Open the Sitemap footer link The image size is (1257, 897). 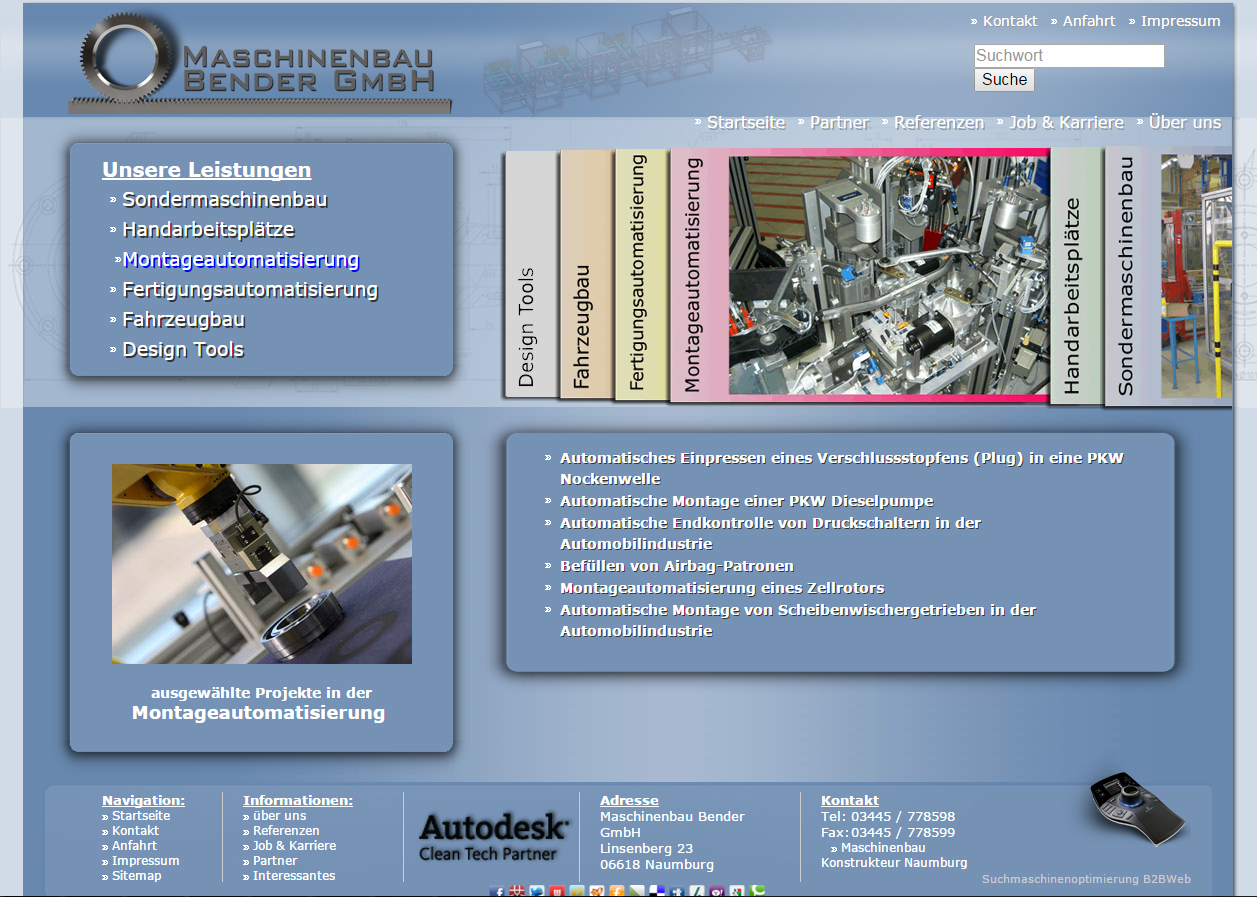(137, 876)
